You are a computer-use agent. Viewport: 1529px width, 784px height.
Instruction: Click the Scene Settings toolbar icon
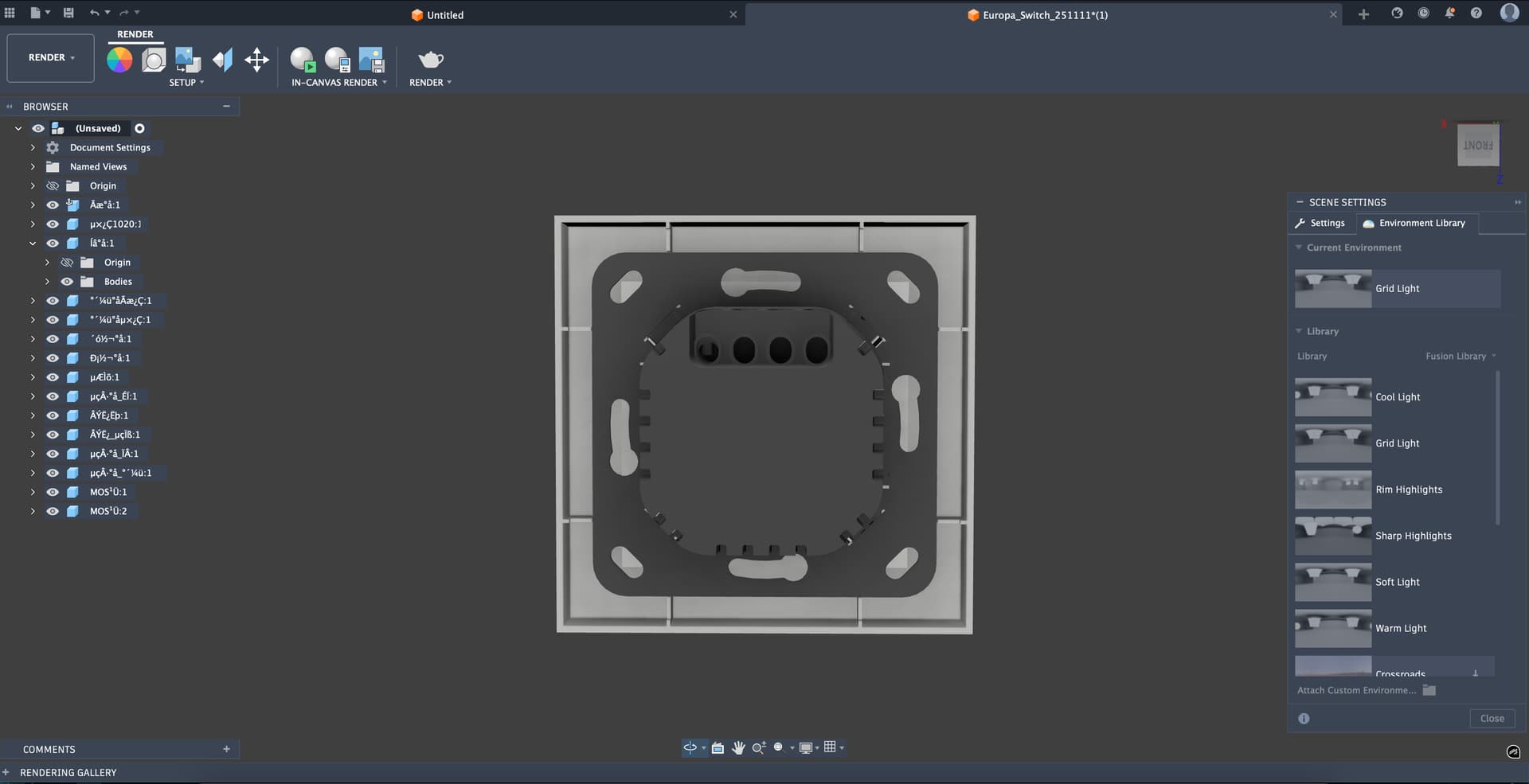click(x=154, y=60)
